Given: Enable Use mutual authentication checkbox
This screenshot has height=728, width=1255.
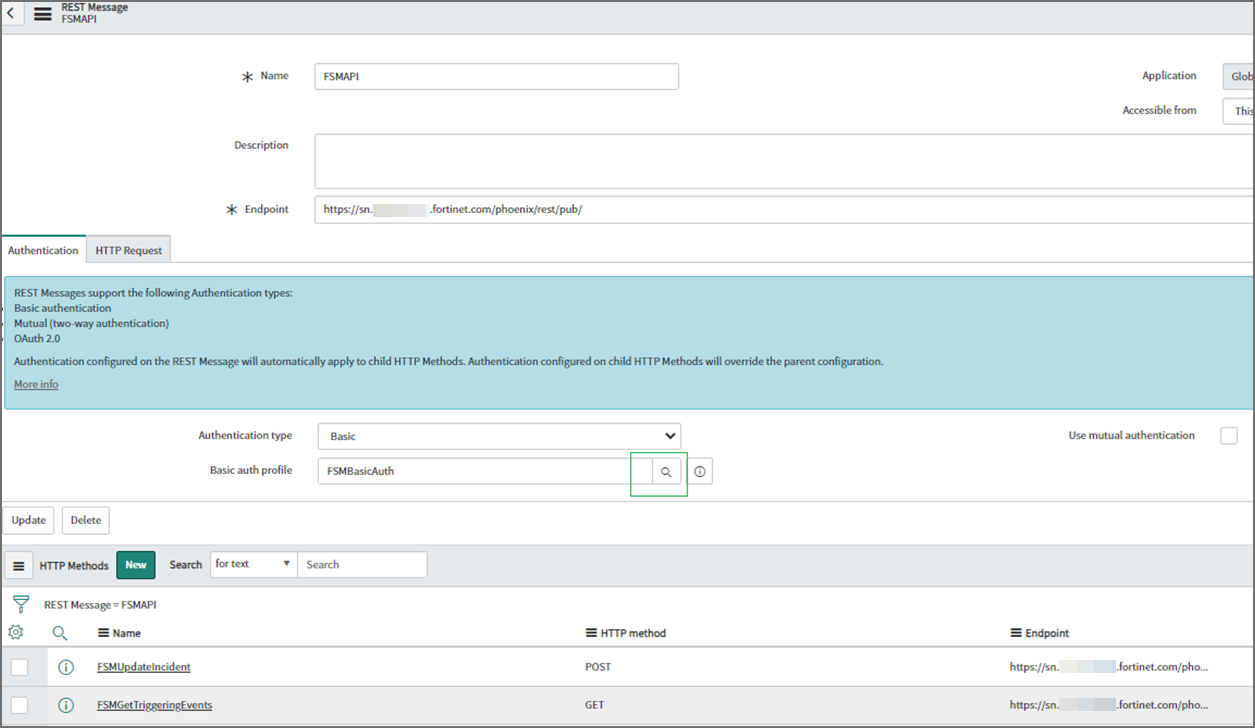Looking at the screenshot, I should [1229, 436].
